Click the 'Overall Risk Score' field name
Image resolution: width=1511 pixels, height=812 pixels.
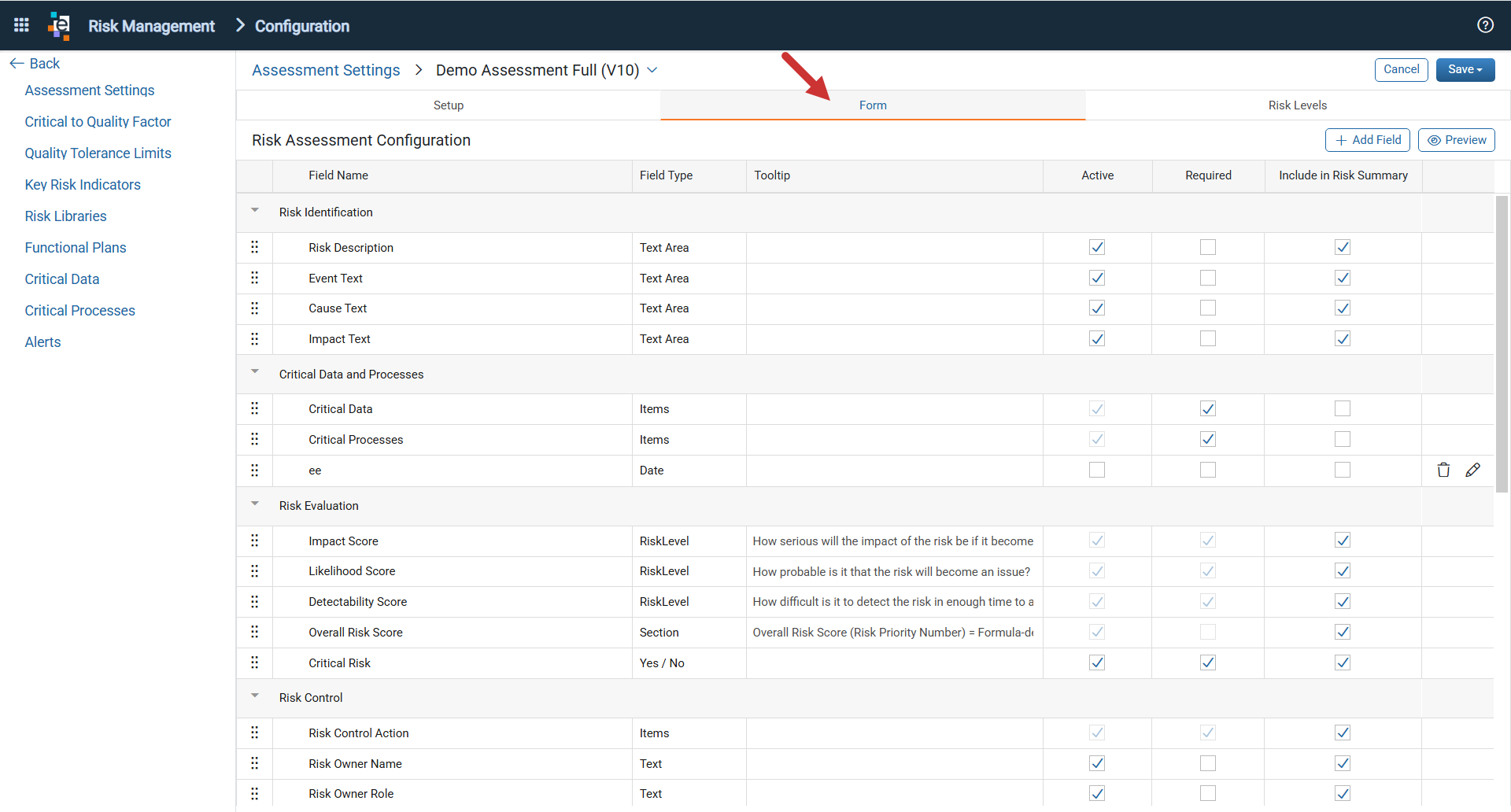[x=356, y=633]
